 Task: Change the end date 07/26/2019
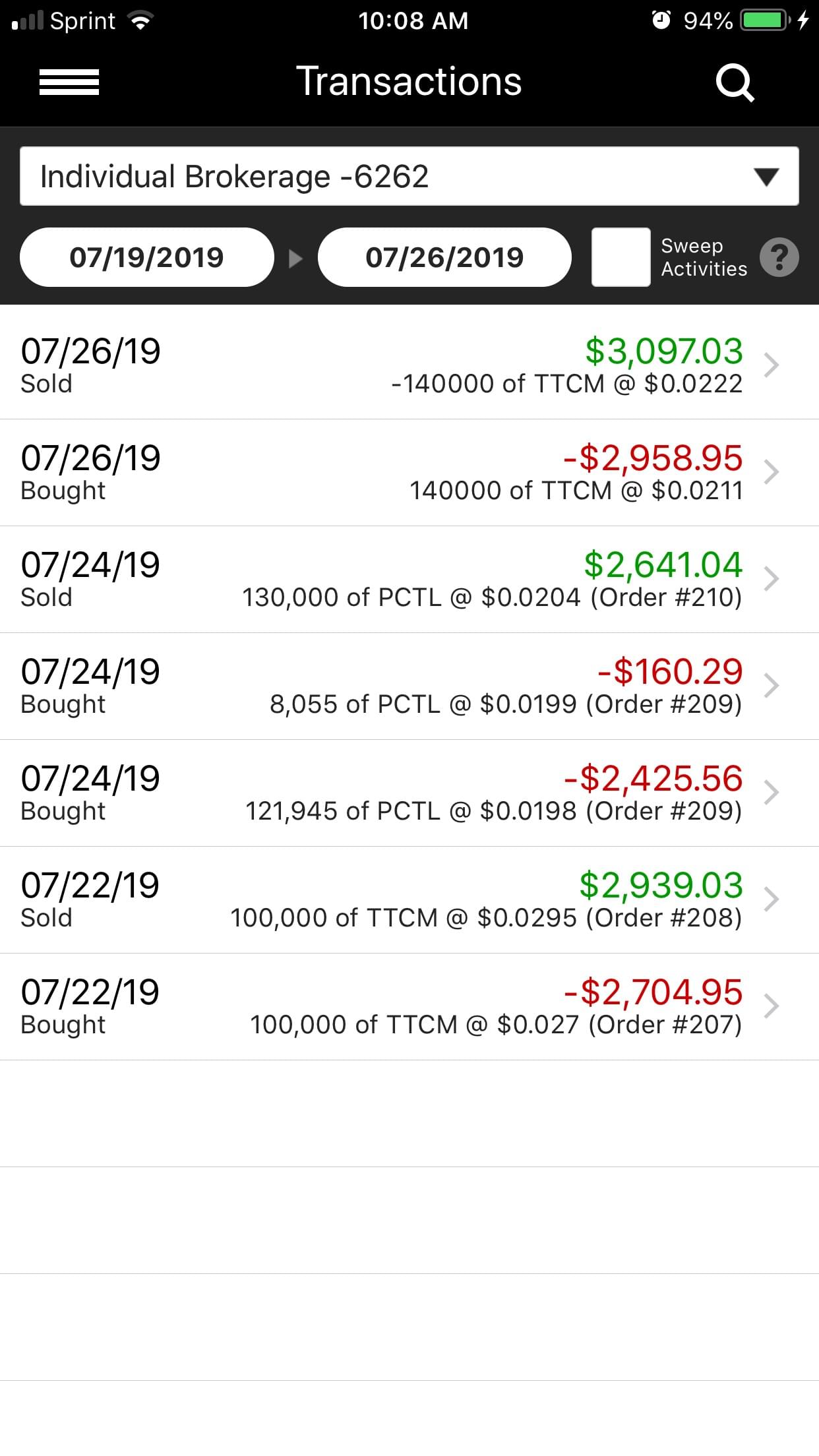[444, 257]
